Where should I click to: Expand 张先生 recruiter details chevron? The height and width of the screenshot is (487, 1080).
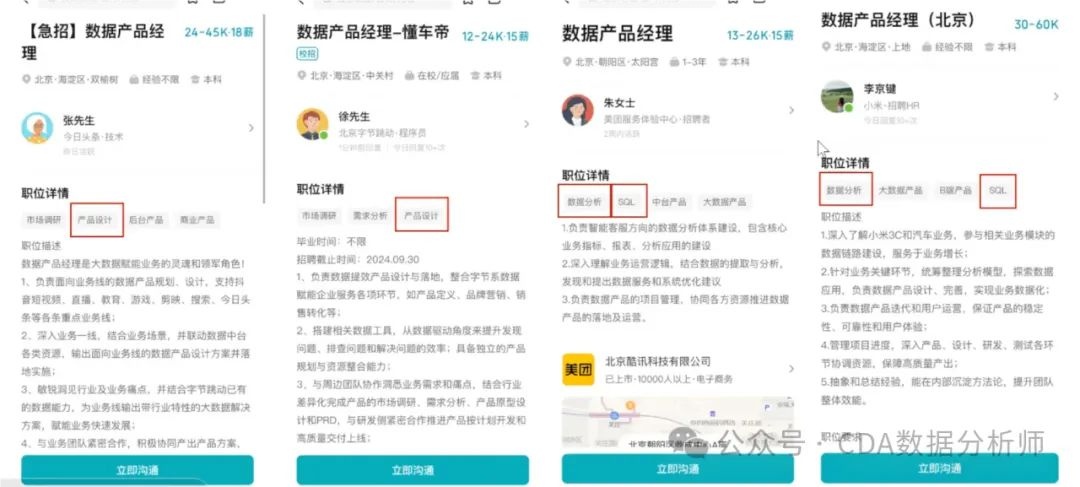tap(251, 128)
